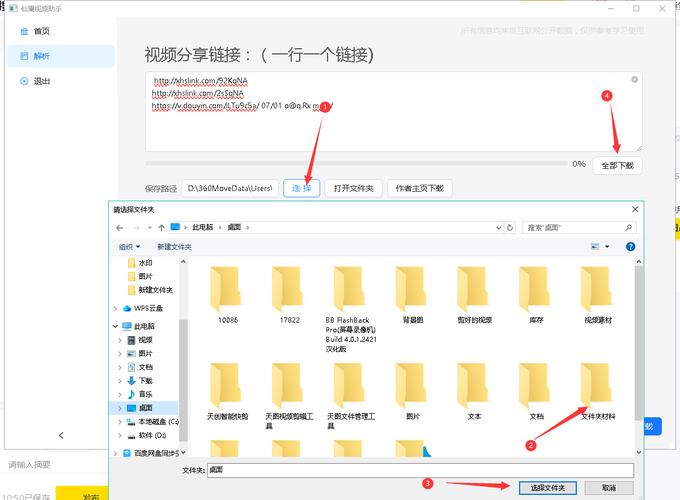Click the 文件夹 name input field
680x500 pixels.
pyautogui.click(x=420, y=470)
